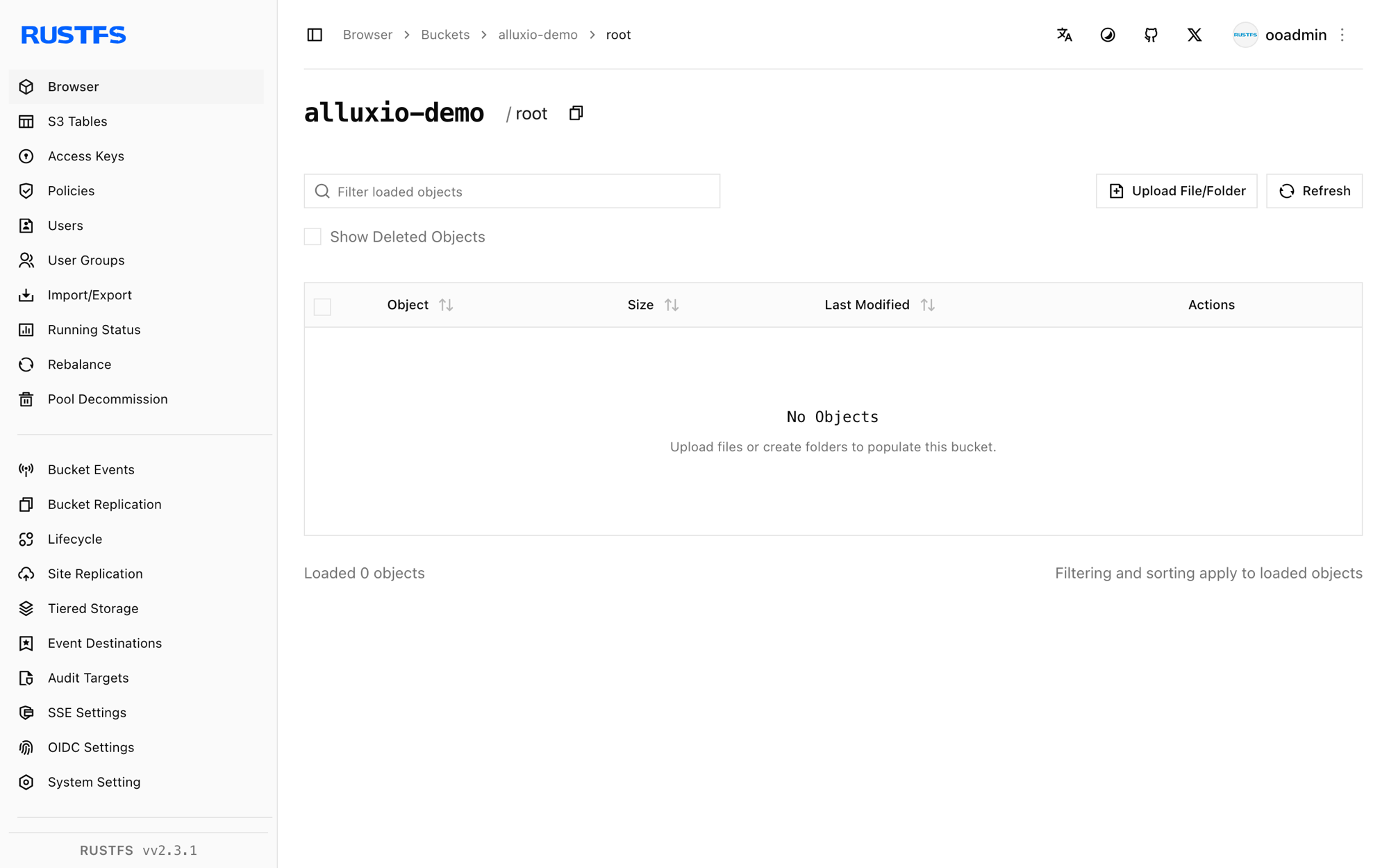The height and width of the screenshot is (868, 1389).
Task: Open the X (Twitter) link icon
Action: (x=1195, y=35)
